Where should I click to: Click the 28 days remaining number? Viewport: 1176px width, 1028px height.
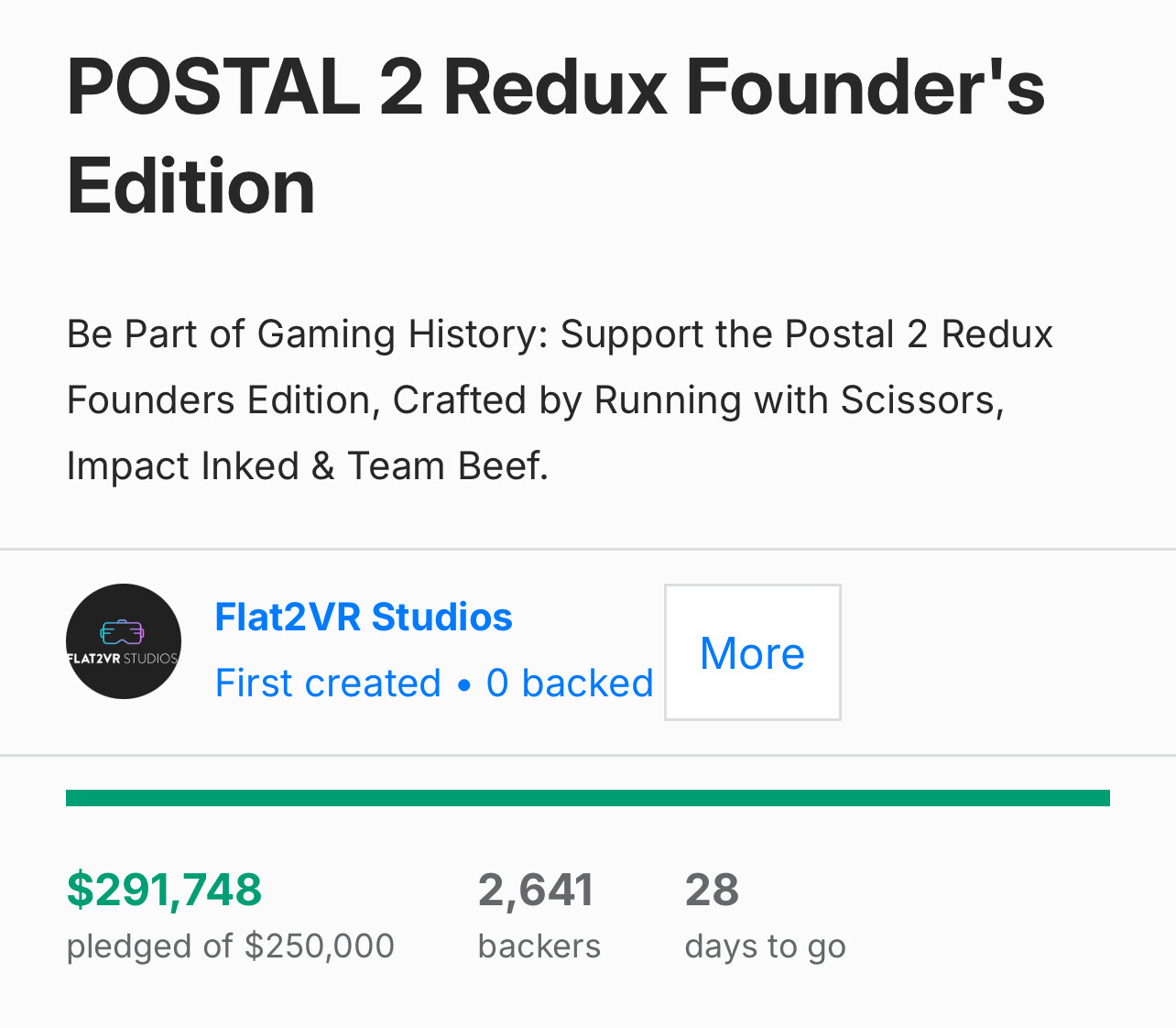click(712, 890)
